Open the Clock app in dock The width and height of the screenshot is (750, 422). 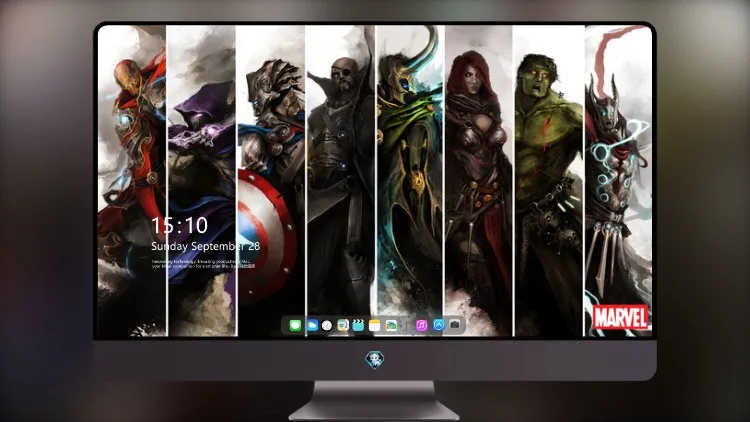pos(327,325)
